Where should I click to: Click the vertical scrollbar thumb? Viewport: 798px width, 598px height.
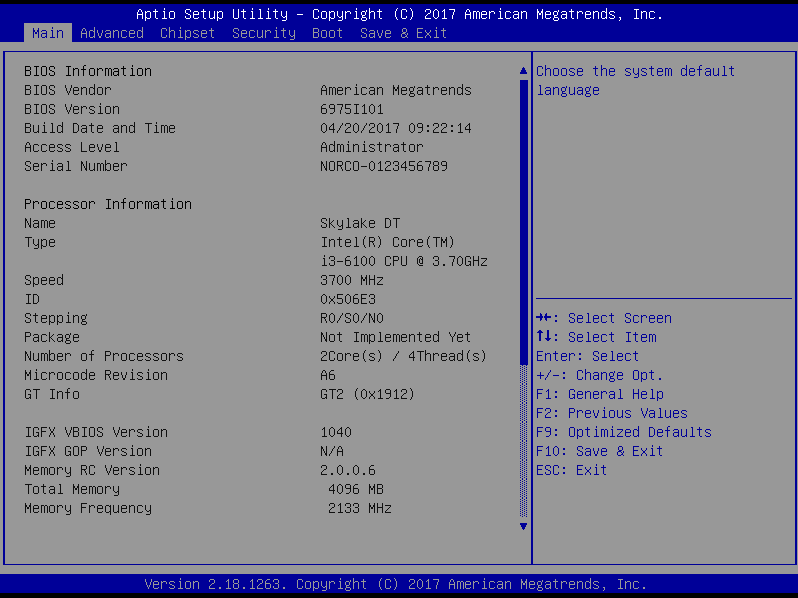[x=522, y=220]
